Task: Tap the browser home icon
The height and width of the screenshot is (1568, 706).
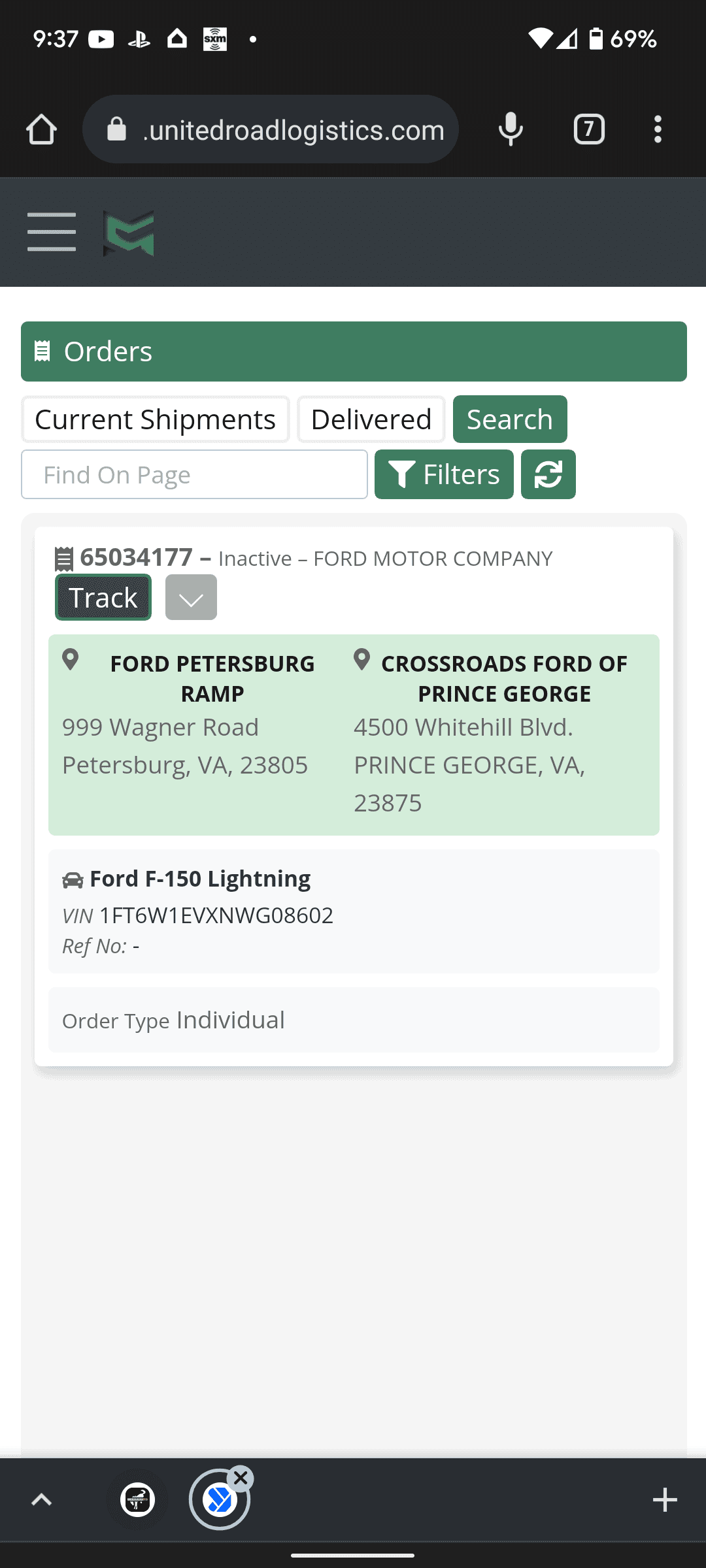Action: coord(41,129)
